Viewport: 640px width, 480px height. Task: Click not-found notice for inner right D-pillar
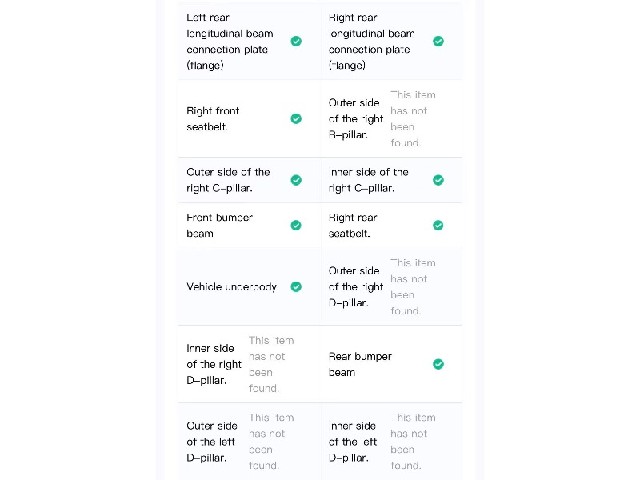click(x=271, y=364)
